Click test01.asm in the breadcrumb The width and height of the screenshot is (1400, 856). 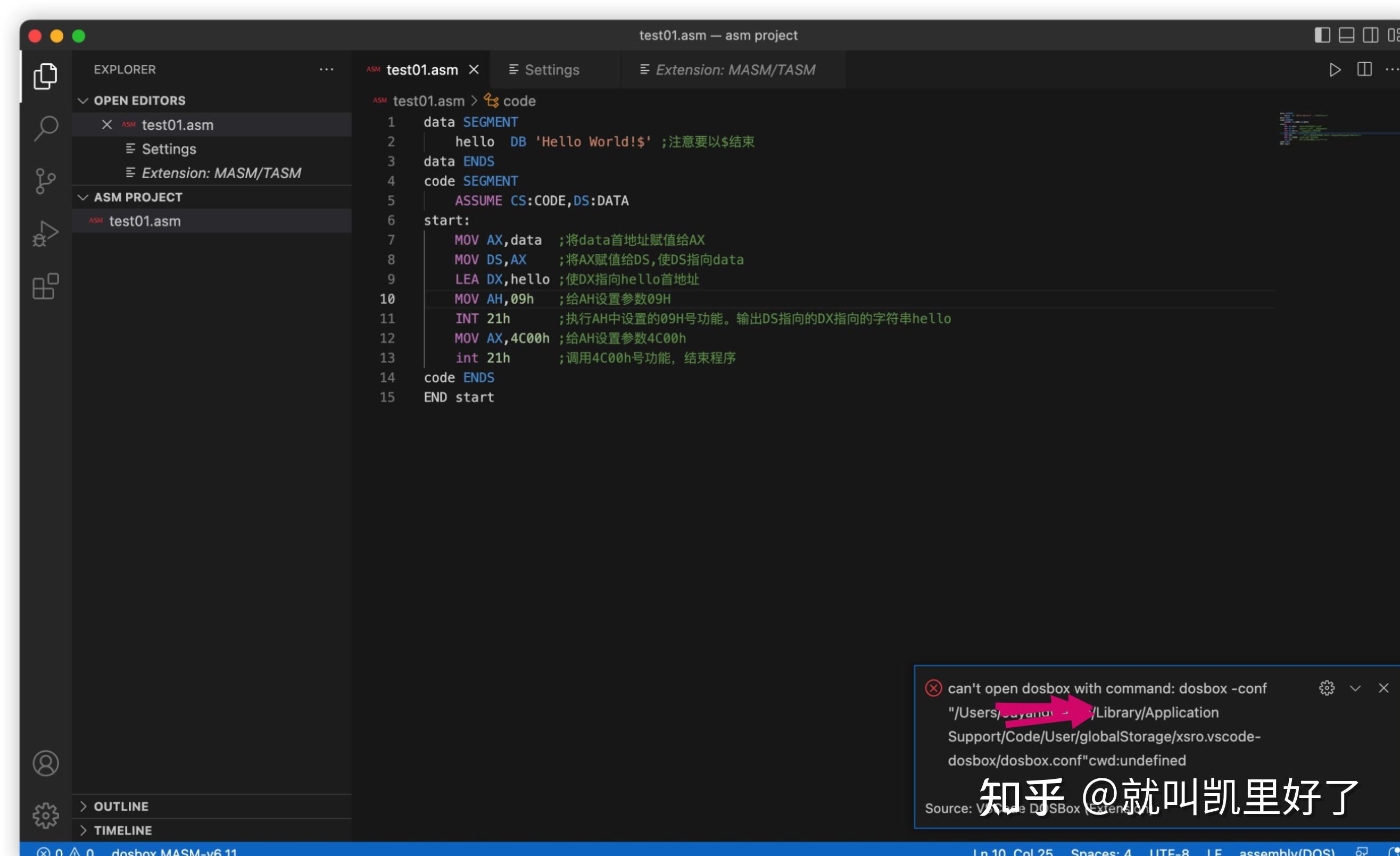(x=428, y=101)
